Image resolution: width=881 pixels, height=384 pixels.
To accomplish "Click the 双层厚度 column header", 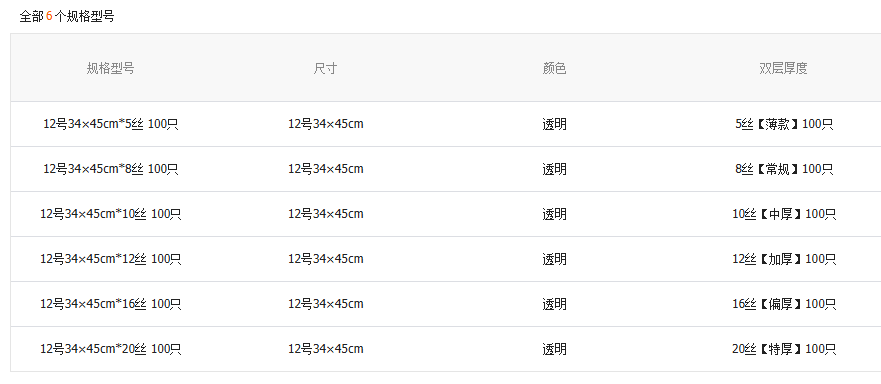I will [x=783, y=69].
